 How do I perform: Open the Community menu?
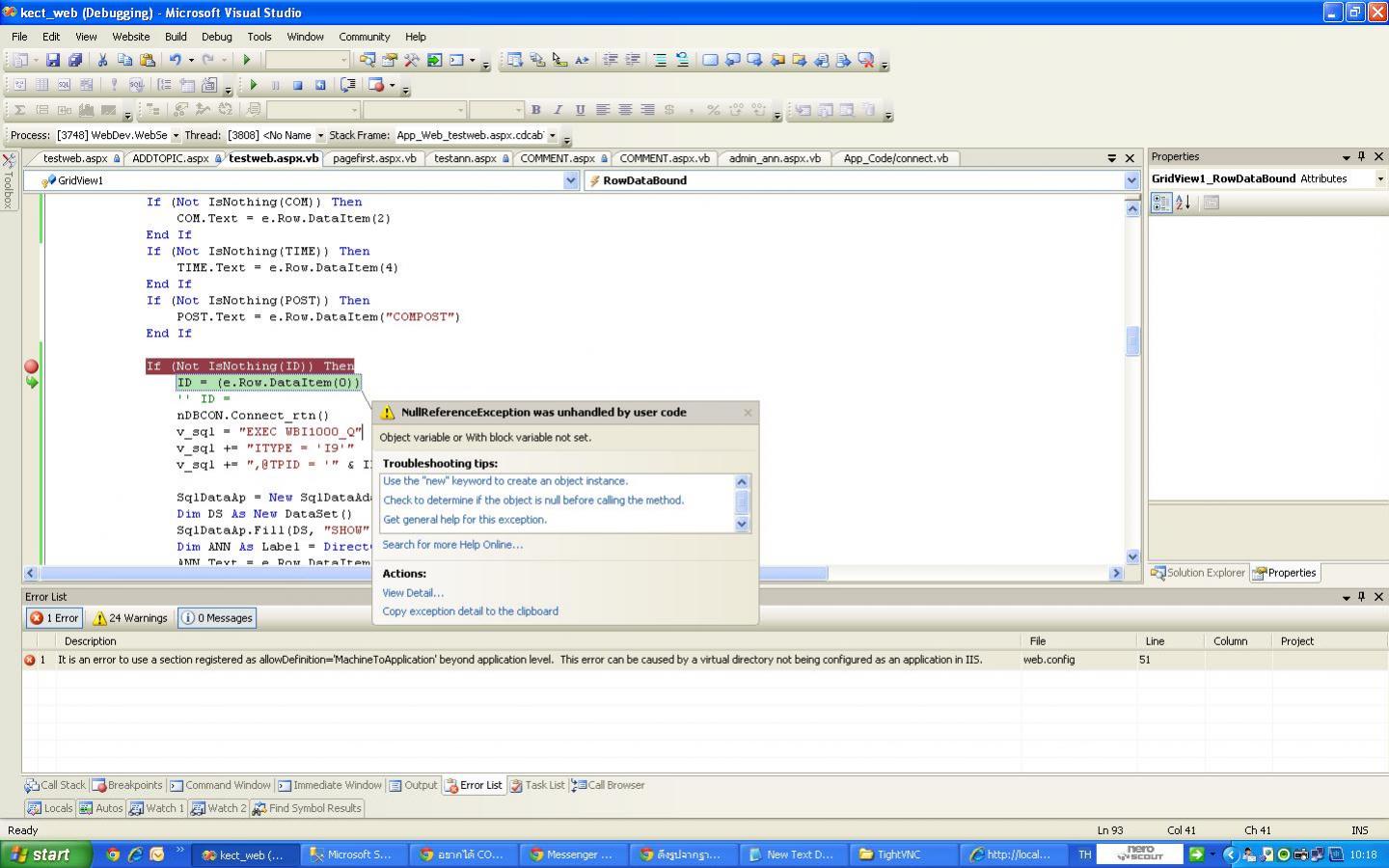pos(364,37)
